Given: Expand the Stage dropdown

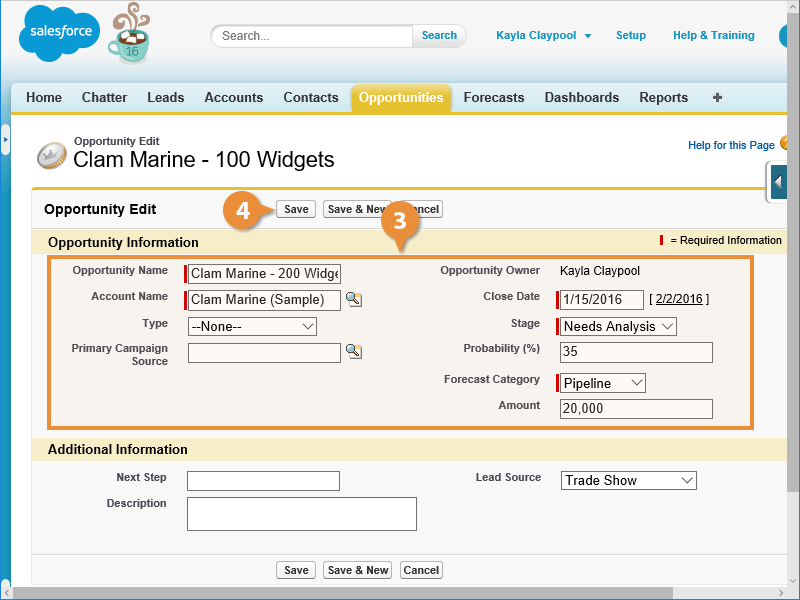Looking at the screenshot, I should pyautogui.click(x=618, y=326).
